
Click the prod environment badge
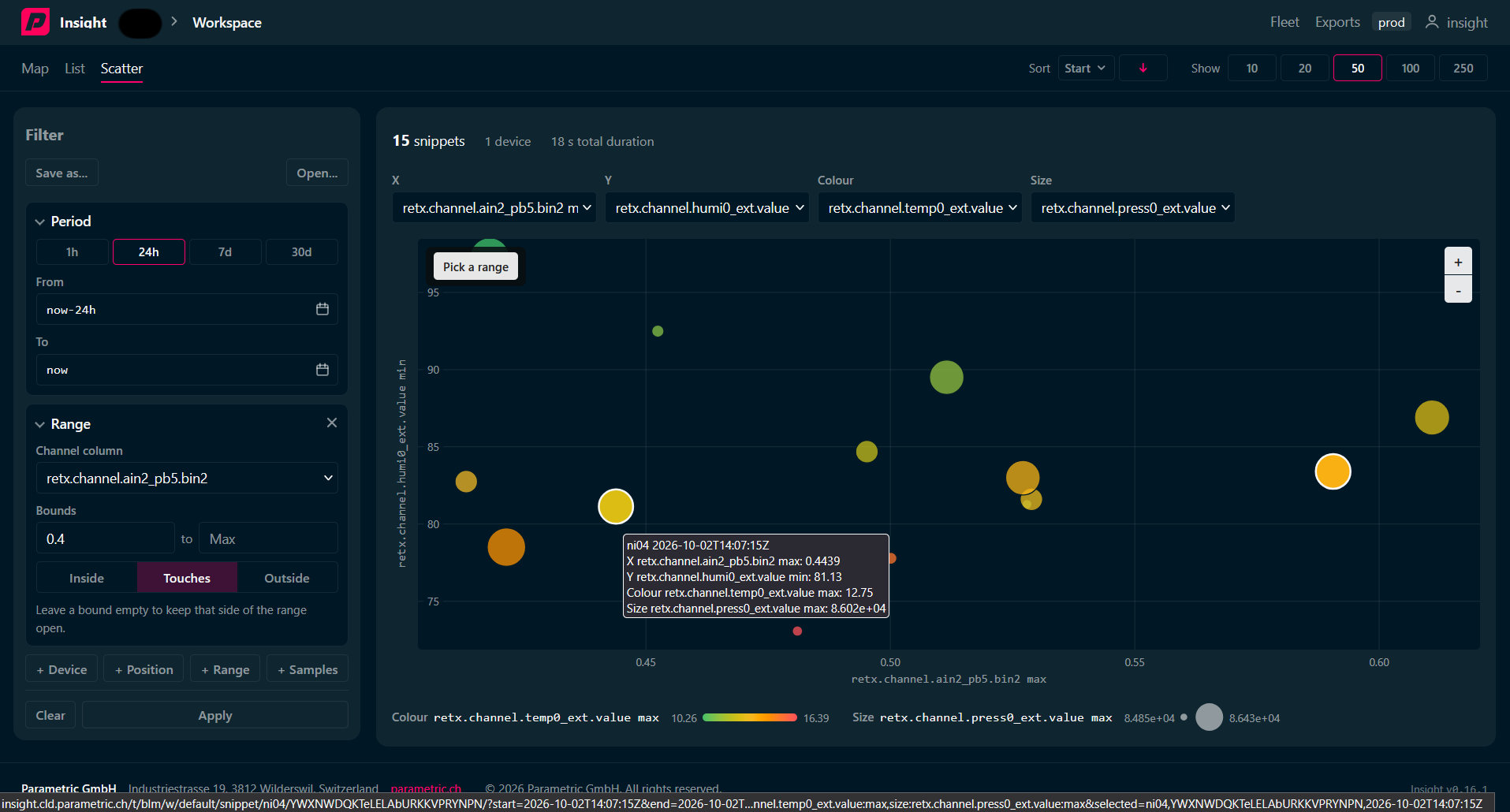point(1391,22)
